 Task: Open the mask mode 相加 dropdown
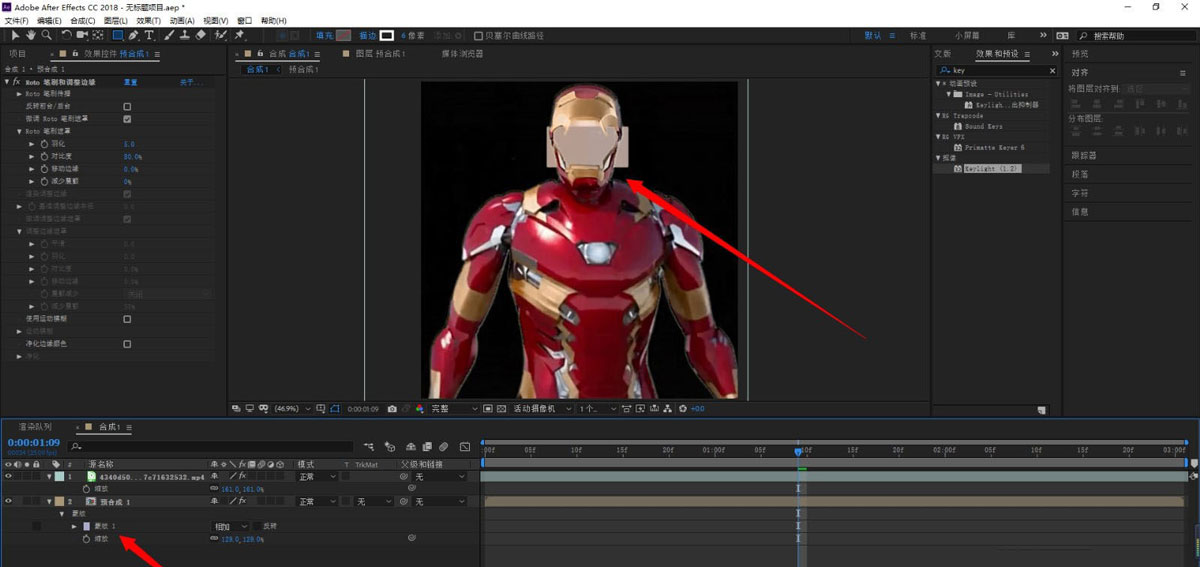(228, 526)
